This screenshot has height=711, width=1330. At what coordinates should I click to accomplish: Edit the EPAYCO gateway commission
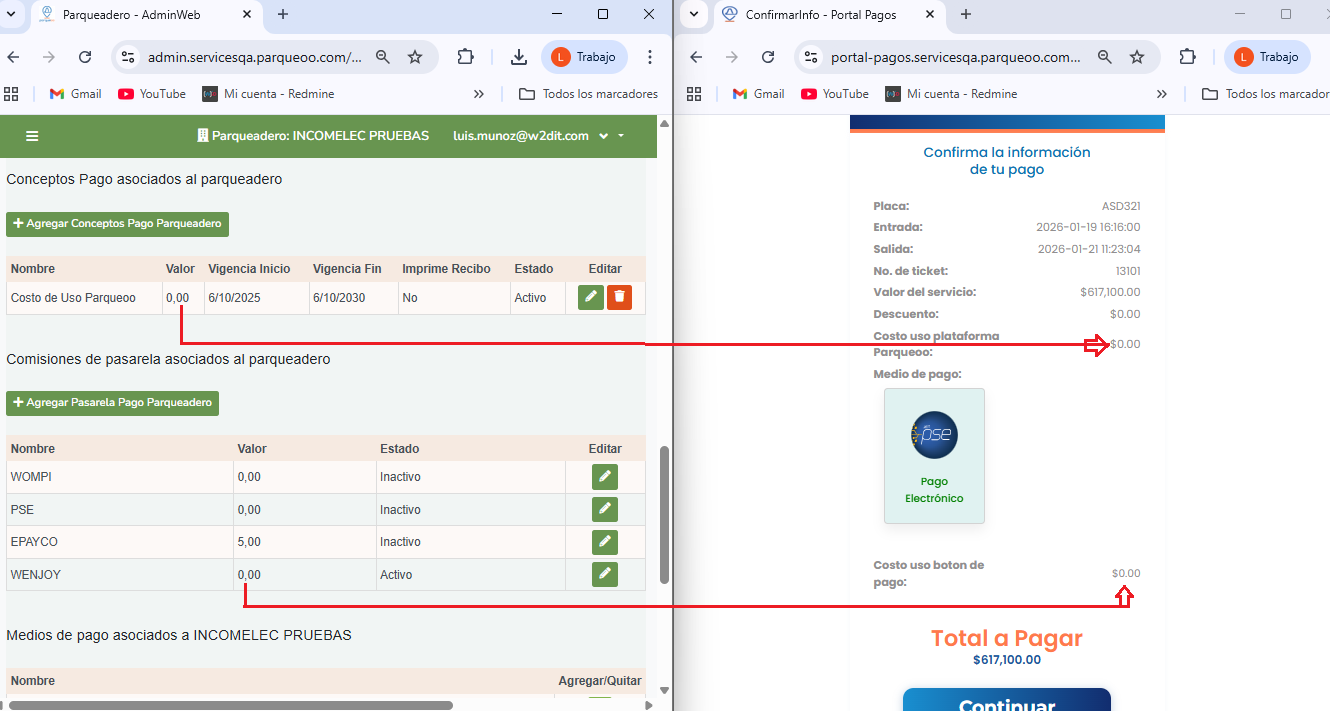tap(604, 542)
